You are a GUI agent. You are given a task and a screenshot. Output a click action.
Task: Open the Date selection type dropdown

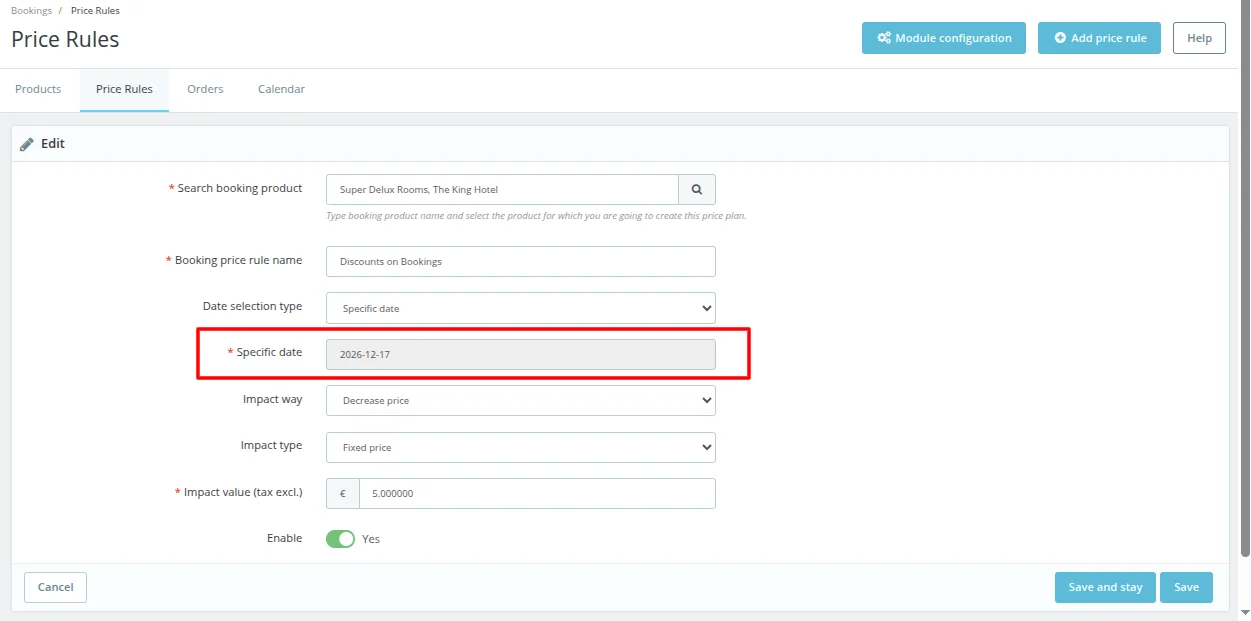point(521,308)
